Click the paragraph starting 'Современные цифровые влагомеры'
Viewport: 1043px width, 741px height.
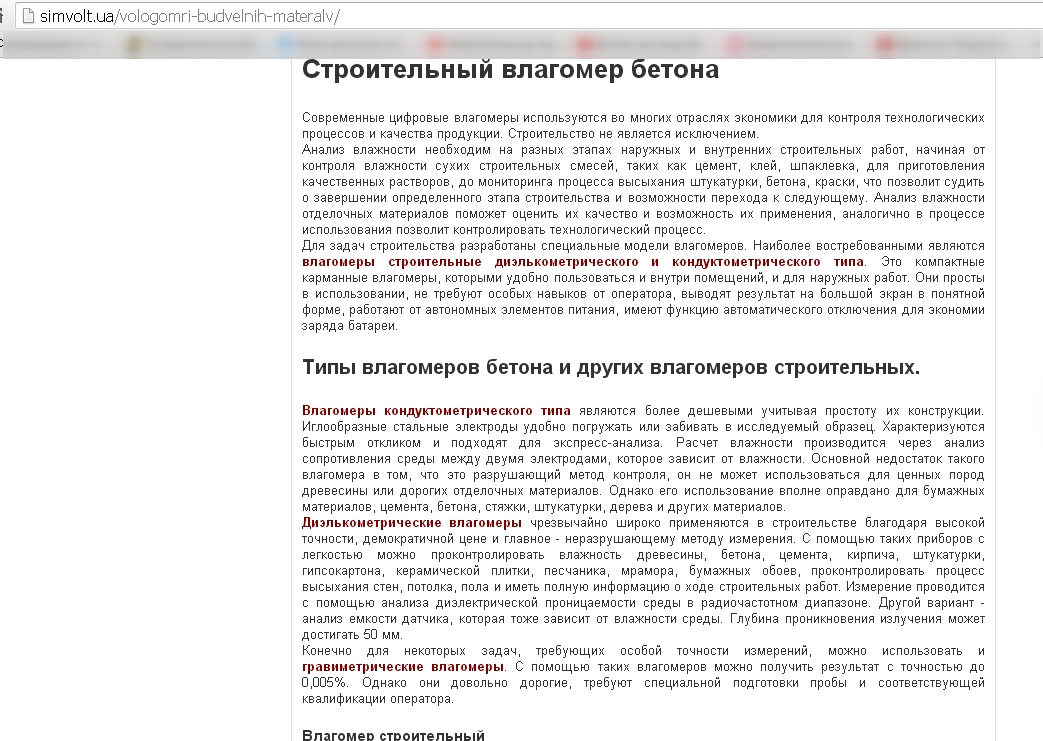(x=643, y=126)
